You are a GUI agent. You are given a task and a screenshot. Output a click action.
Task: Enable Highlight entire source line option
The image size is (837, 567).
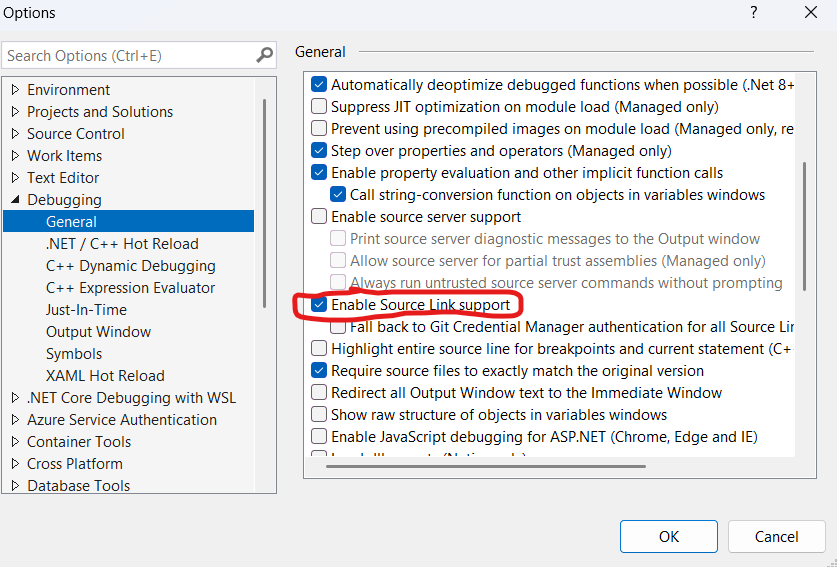click(x=319, y=348)
